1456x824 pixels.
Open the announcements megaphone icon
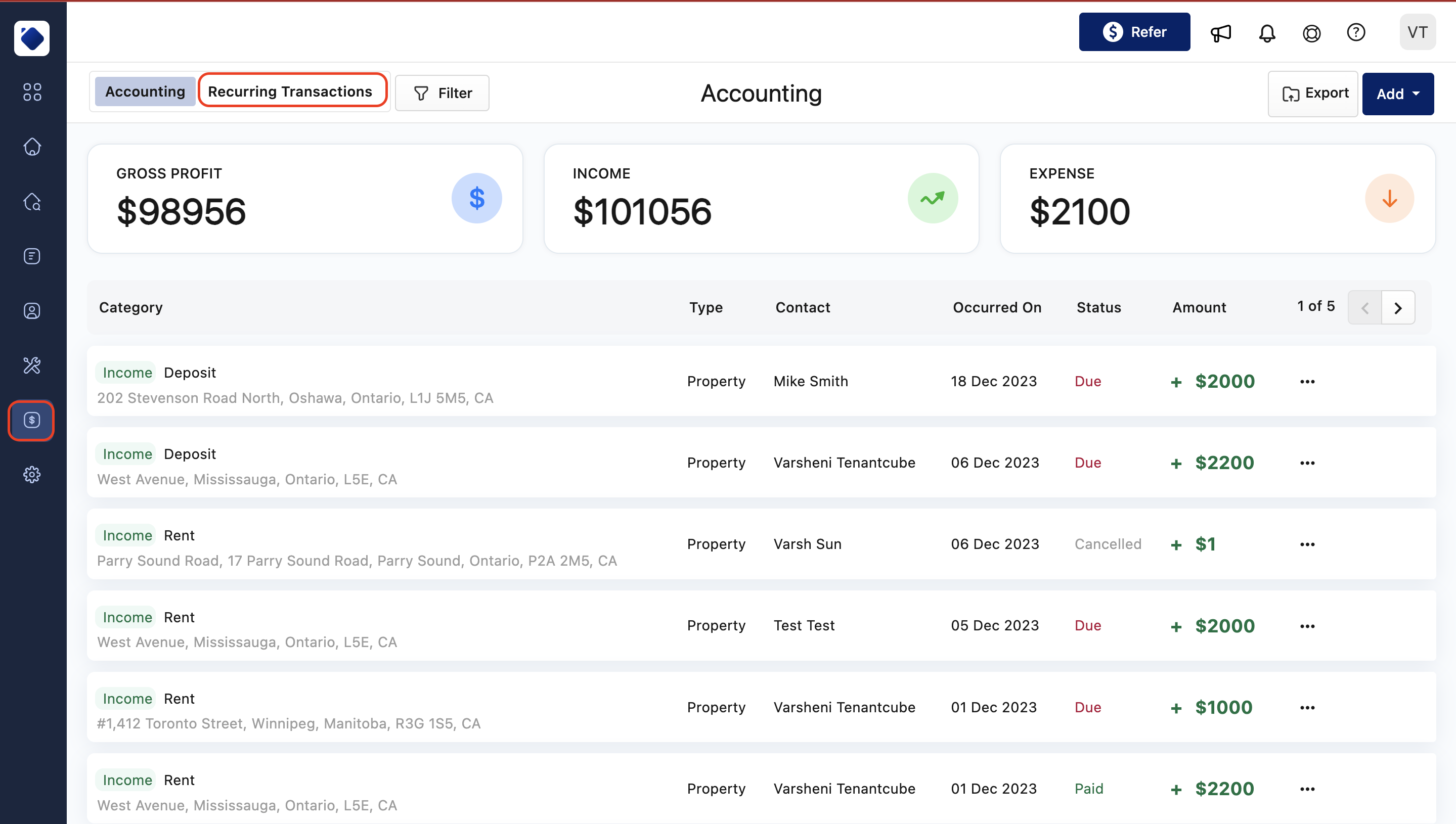[x=1220, y=33]
